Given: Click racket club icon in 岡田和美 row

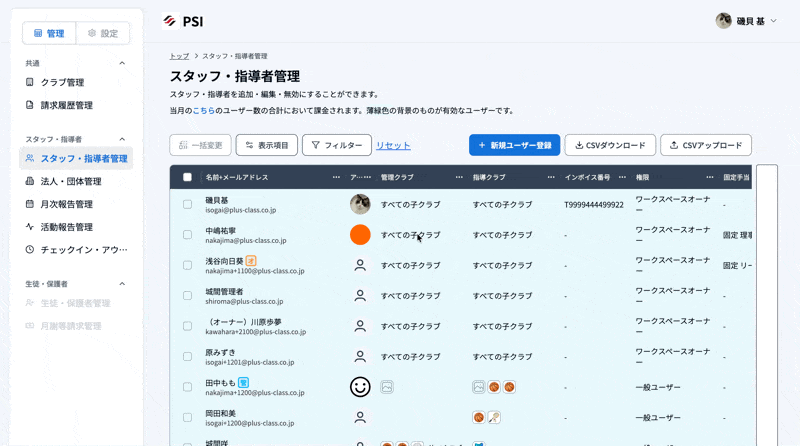Looking at the screenshot, I should 494,417.
